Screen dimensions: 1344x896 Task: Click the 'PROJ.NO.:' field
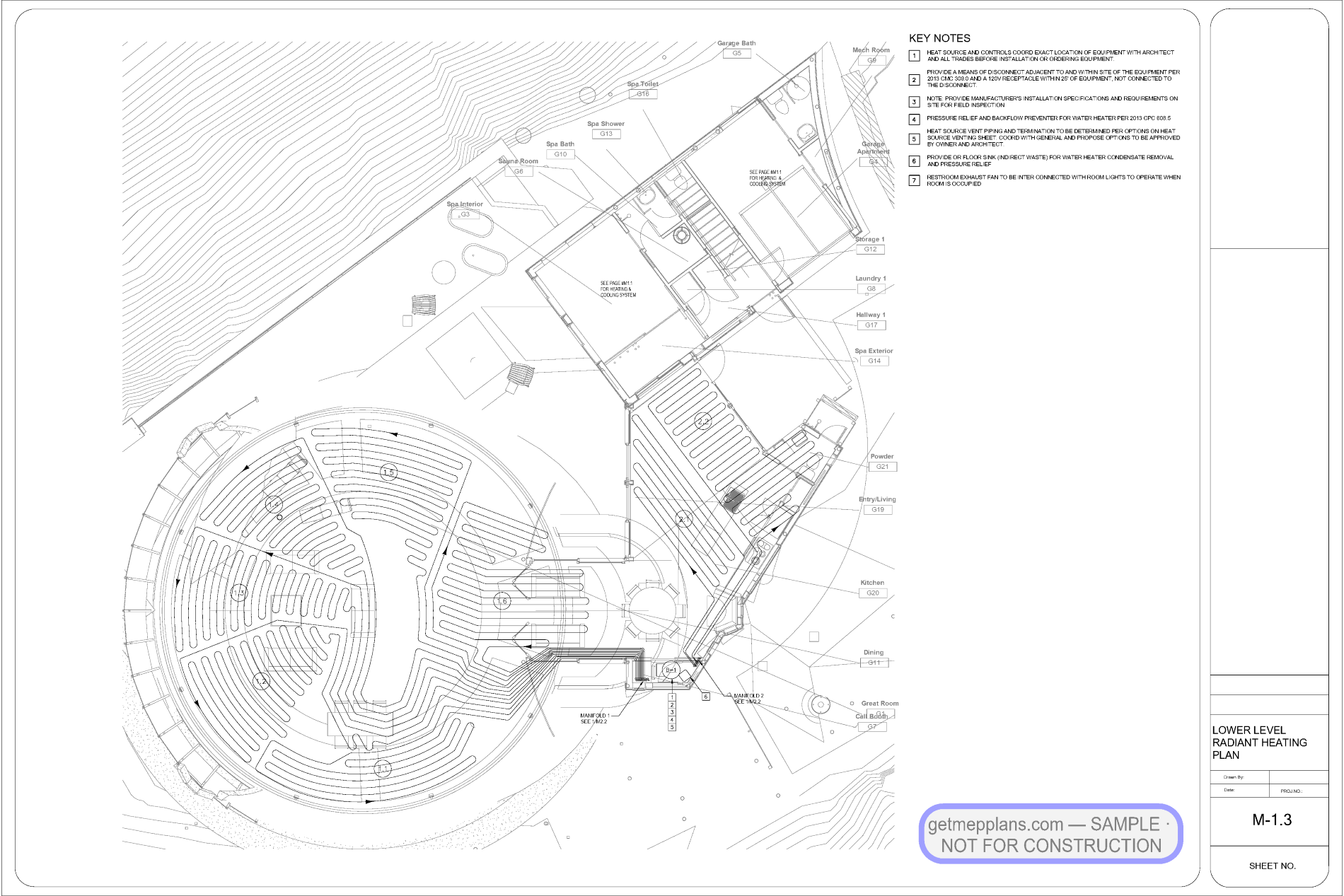point(1291,791)
